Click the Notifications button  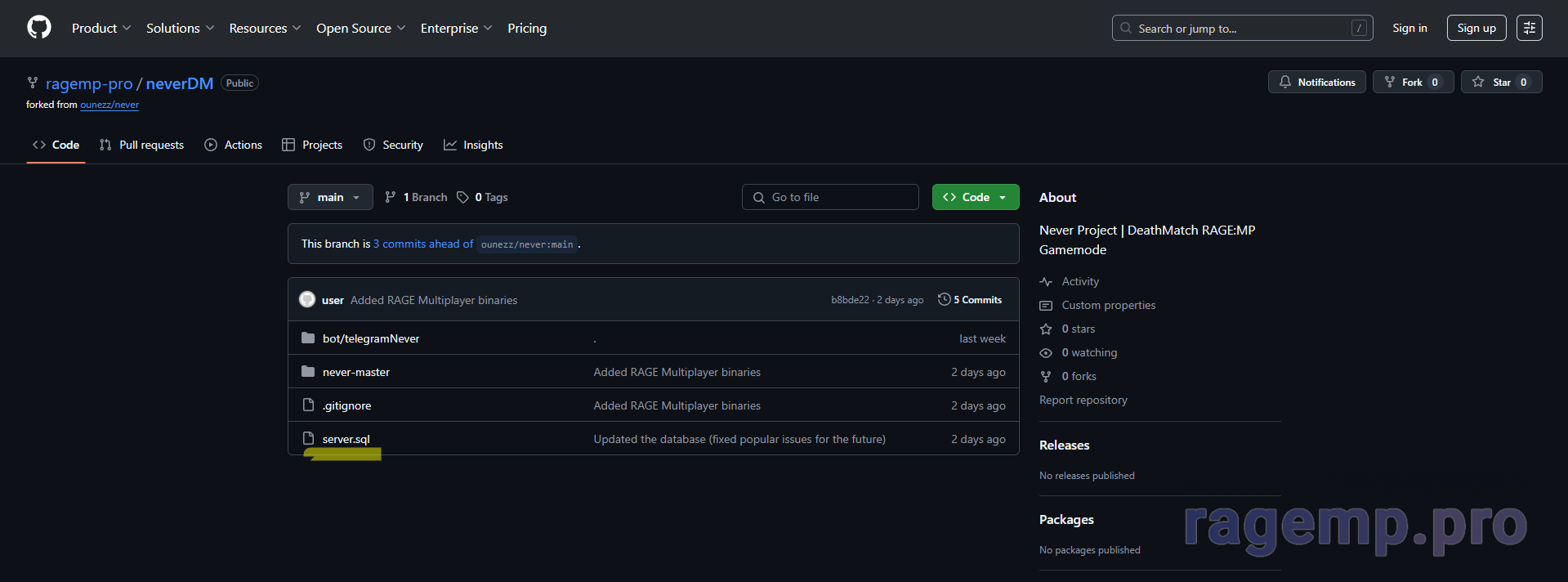pyautogui.click(x=1317, y=82)
